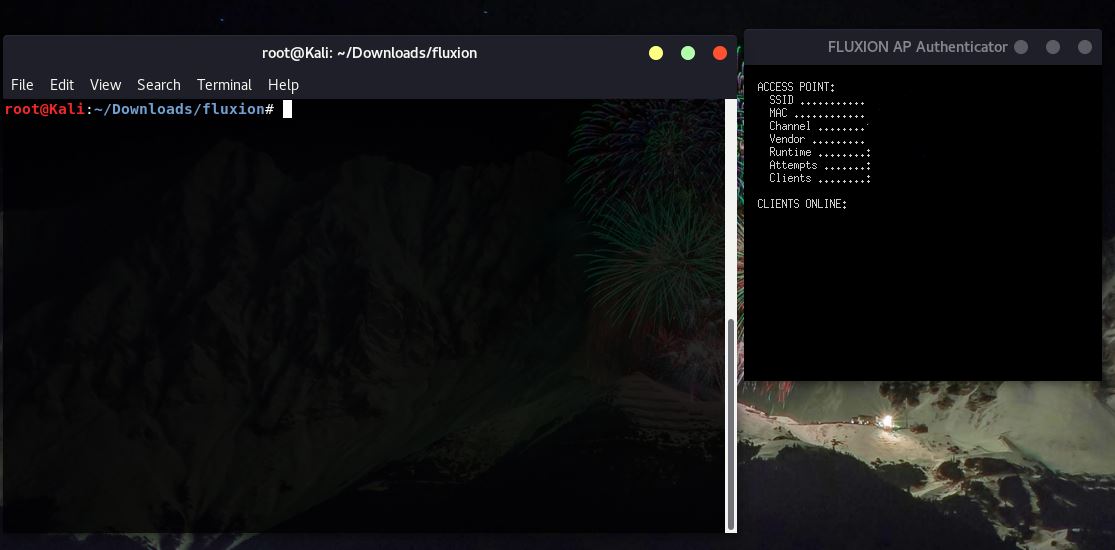The image size is (1115, 550).
Task: Maximize terminal with green button
Action: [x=688, y=53]
